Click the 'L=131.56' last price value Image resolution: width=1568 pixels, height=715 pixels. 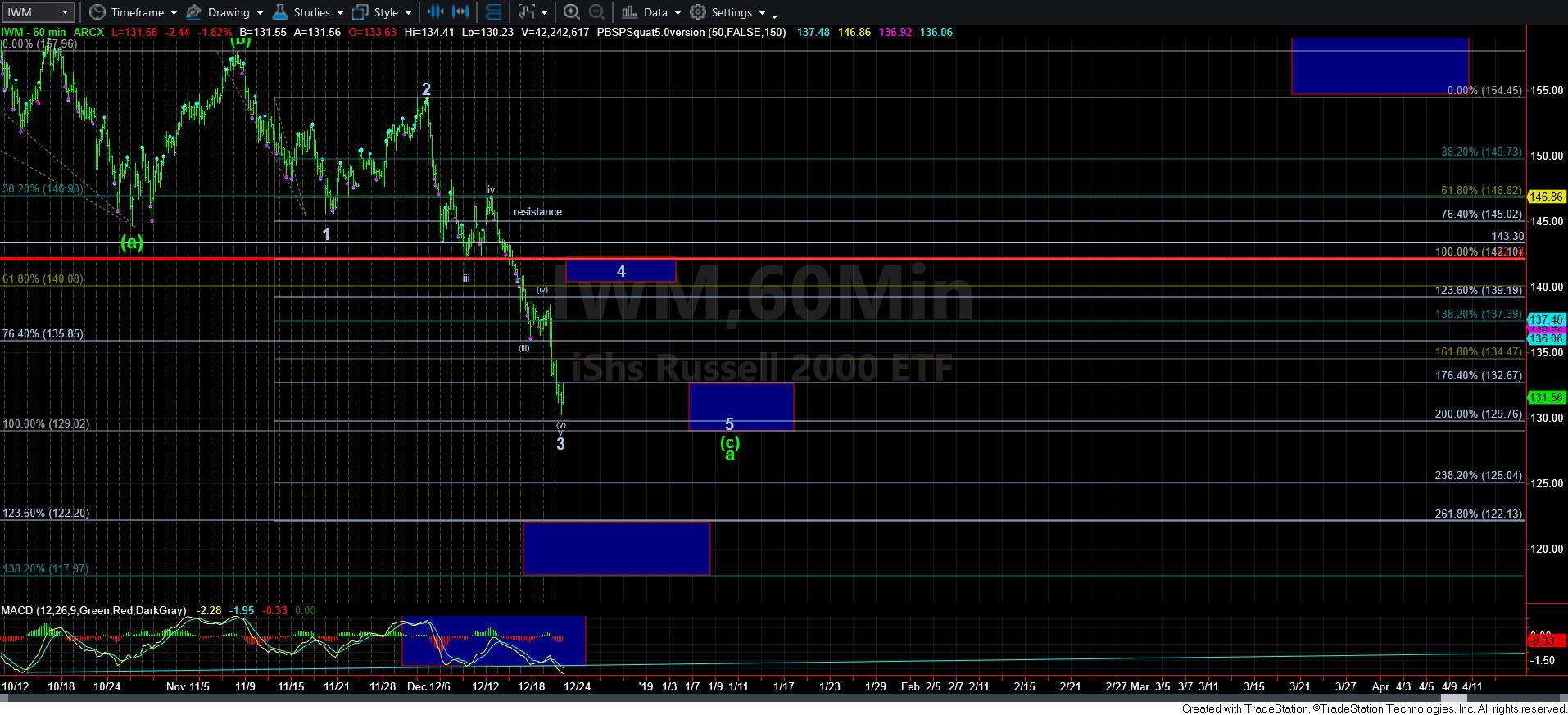click(x=135, y=32)
